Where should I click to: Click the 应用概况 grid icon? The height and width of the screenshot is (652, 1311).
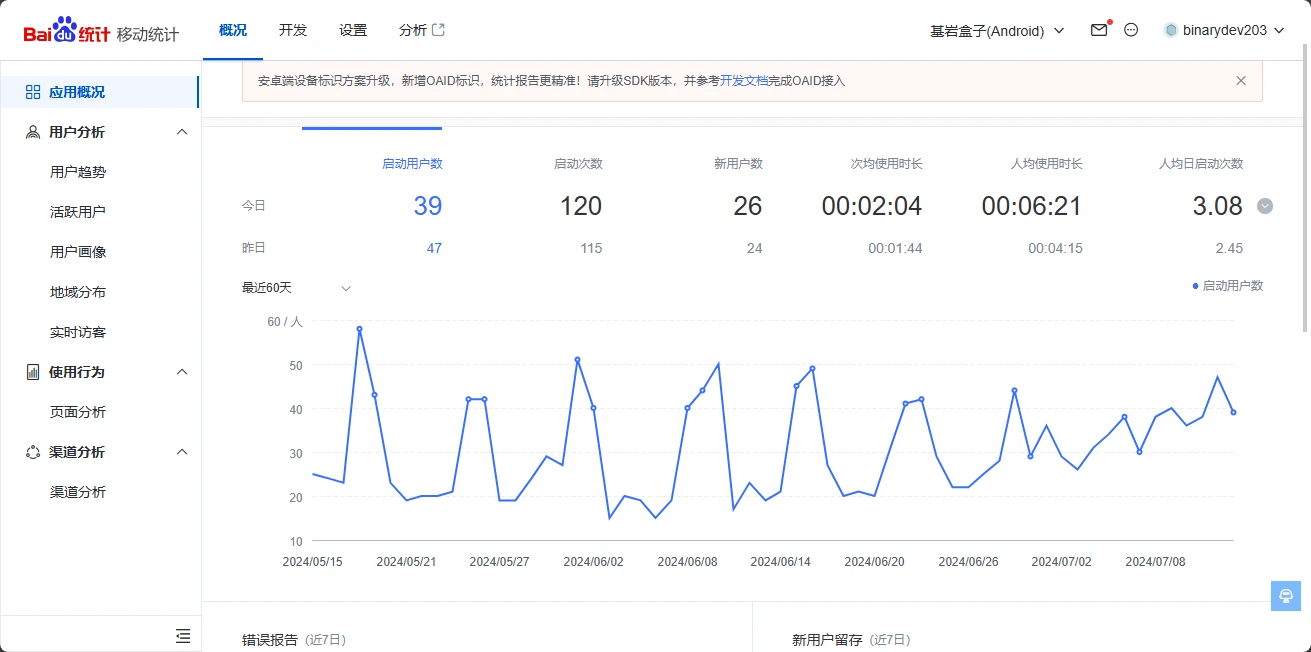(33, 92)
